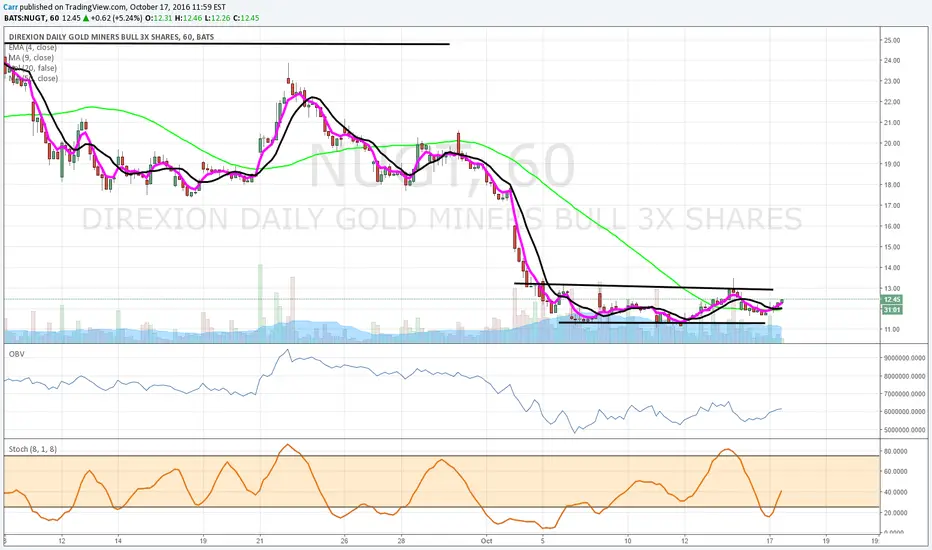The image size is (932, 550).
Task: Click the 10 date axis label
Action: [628, 541]
